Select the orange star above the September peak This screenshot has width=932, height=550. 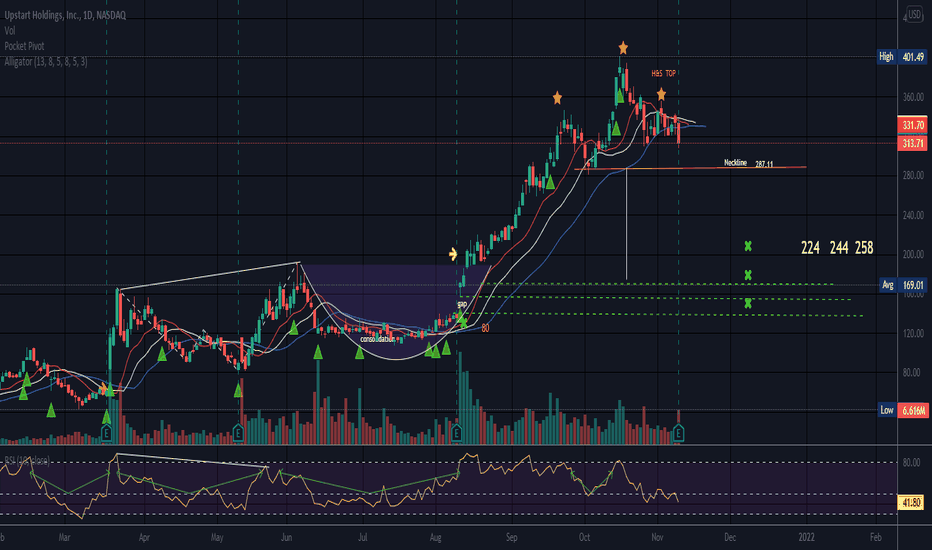[x=557, y=98]
